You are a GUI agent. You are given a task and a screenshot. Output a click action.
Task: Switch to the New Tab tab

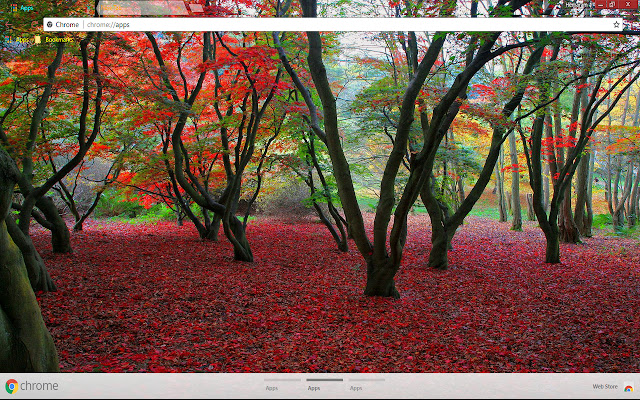(x=143, y=8)
